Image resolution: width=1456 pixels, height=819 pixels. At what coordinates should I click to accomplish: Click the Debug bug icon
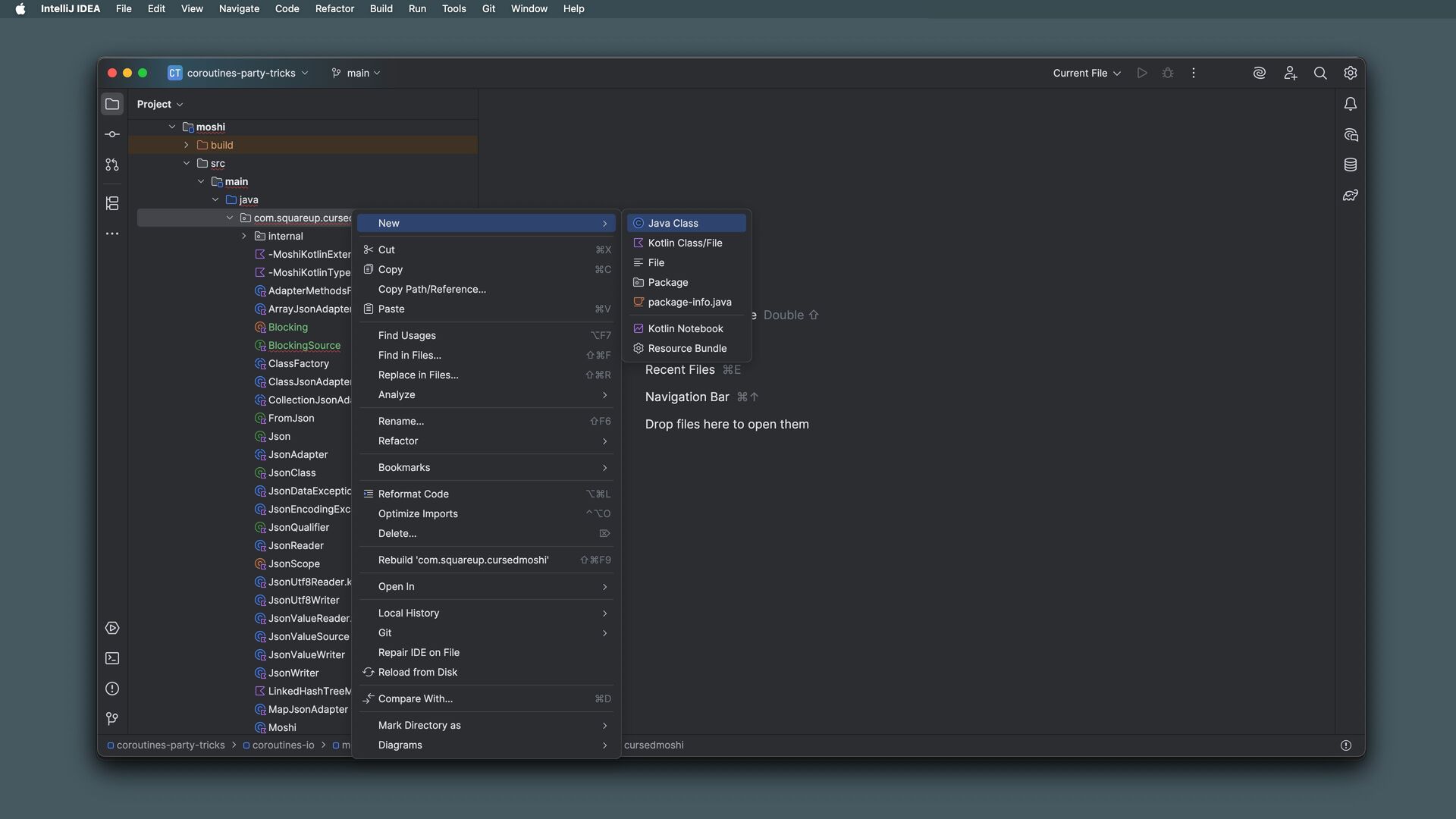[x=1168, y=73]
